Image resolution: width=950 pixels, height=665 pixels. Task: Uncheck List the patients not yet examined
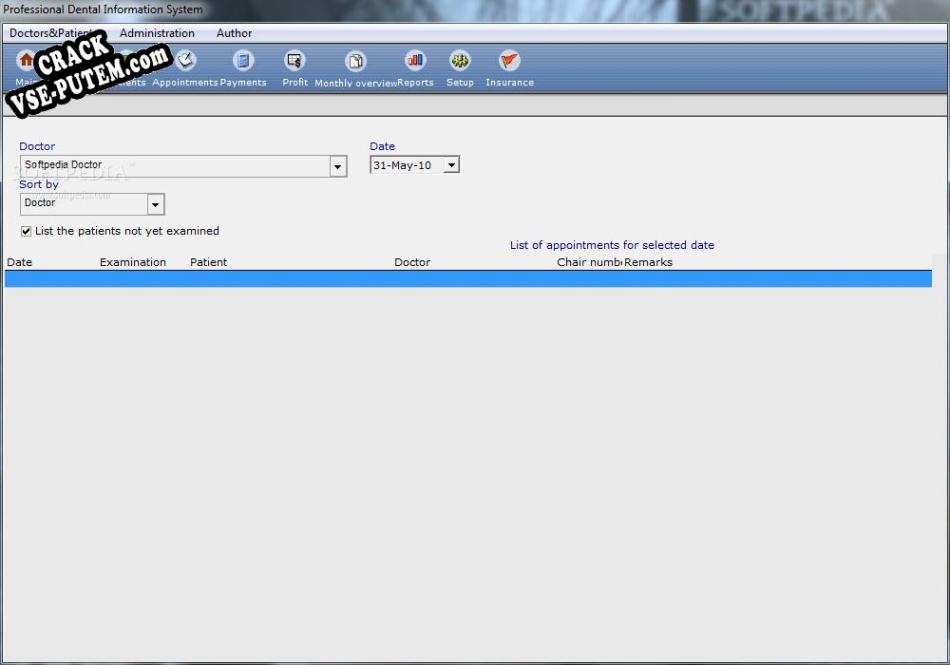(26, 231)
